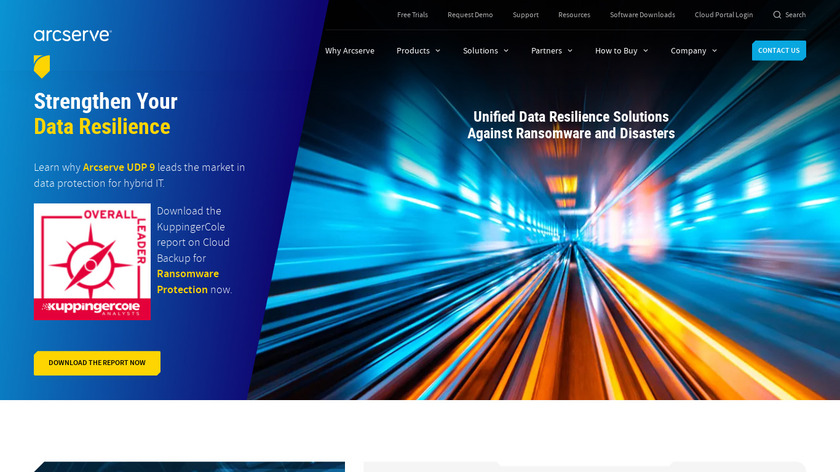The height and width of the screenshot is (472, 840).
Task: Click the yellow shield icon
Action: click(x=42, y=66)
